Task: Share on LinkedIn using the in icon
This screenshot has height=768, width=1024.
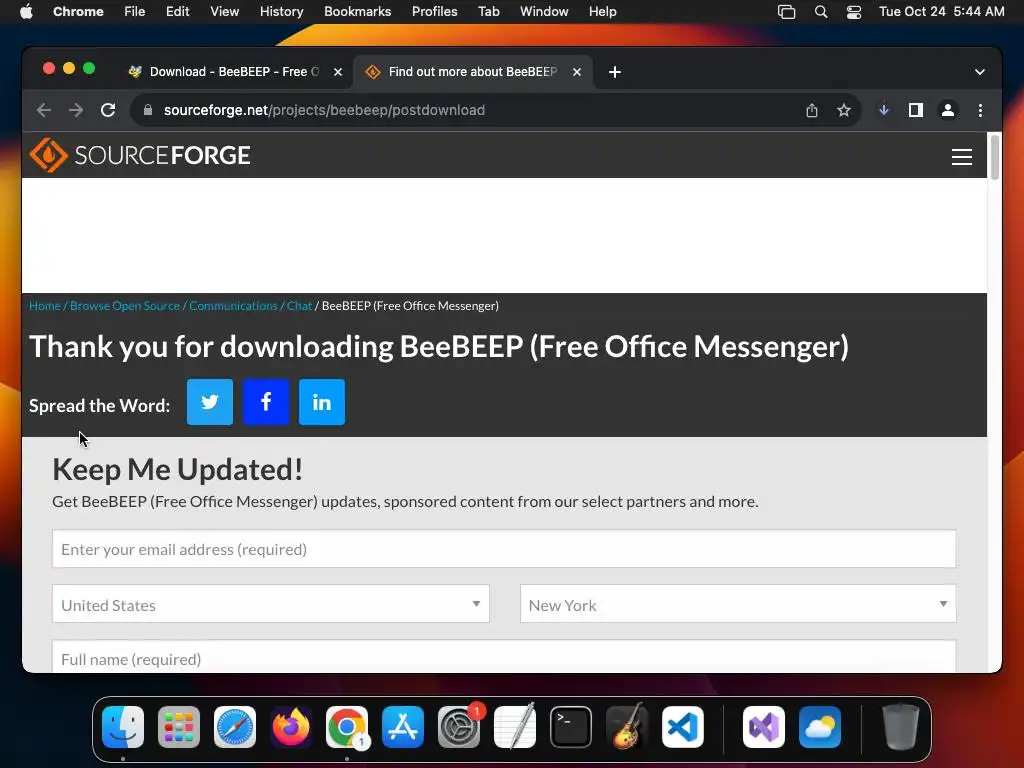Action: pyautogui.click(x=322, y=402)
